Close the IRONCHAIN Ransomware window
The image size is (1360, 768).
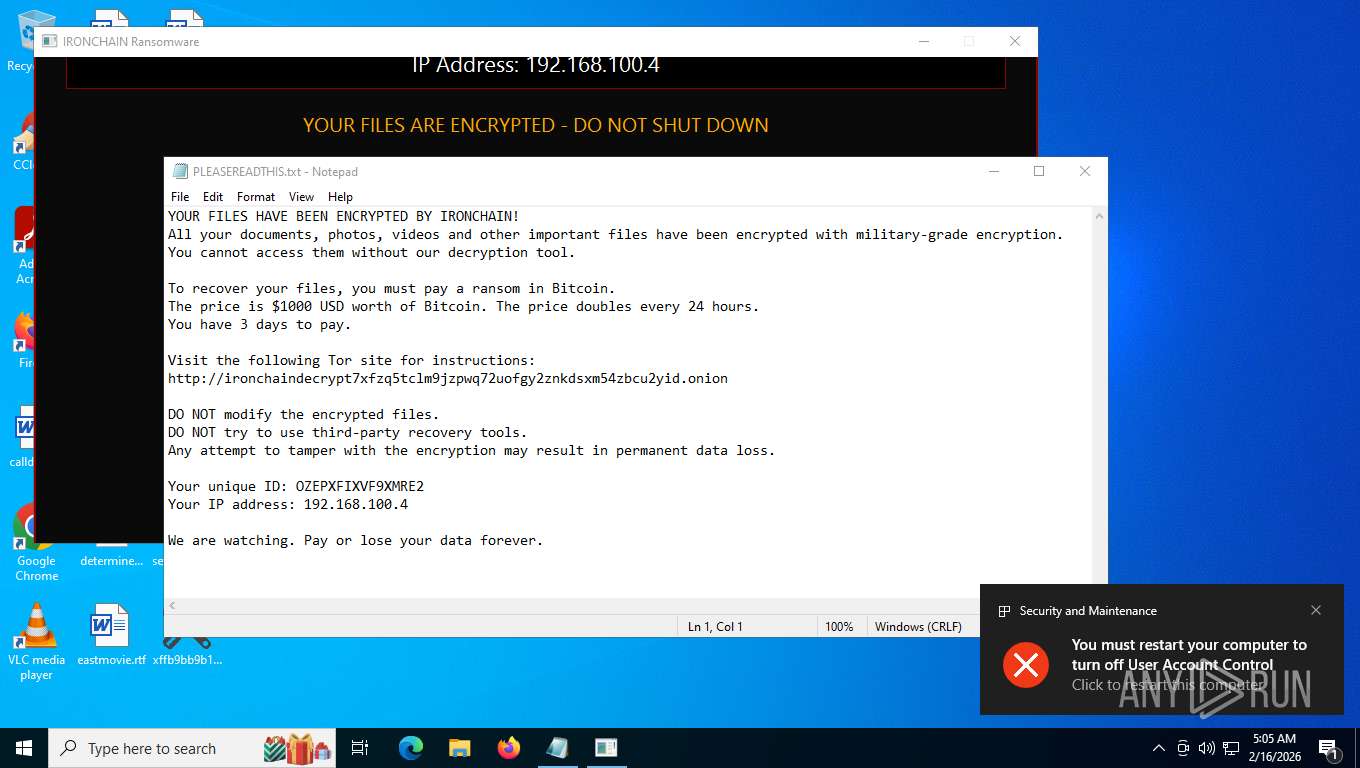1015,42
